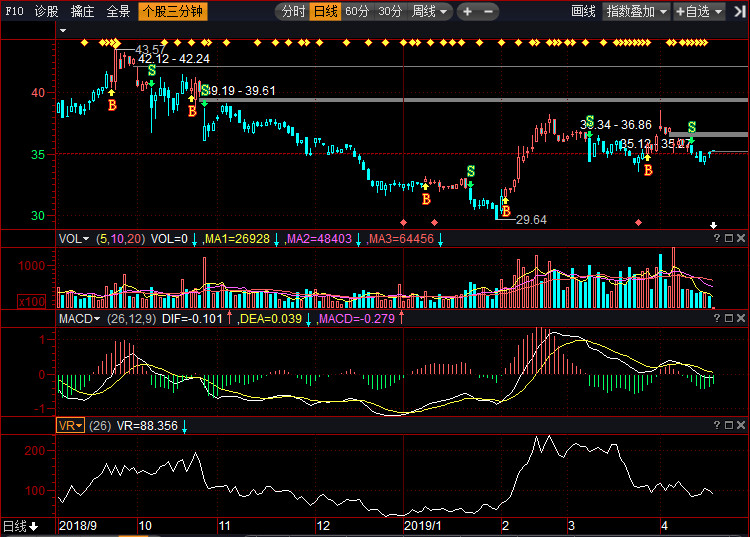Switch to 日线 daily chart period
Screen dimensions: 750x537
coord(325,12)
